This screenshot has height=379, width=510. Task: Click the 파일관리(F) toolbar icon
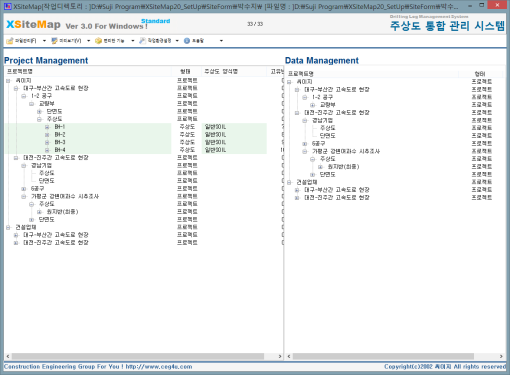[x=10, y=41]
